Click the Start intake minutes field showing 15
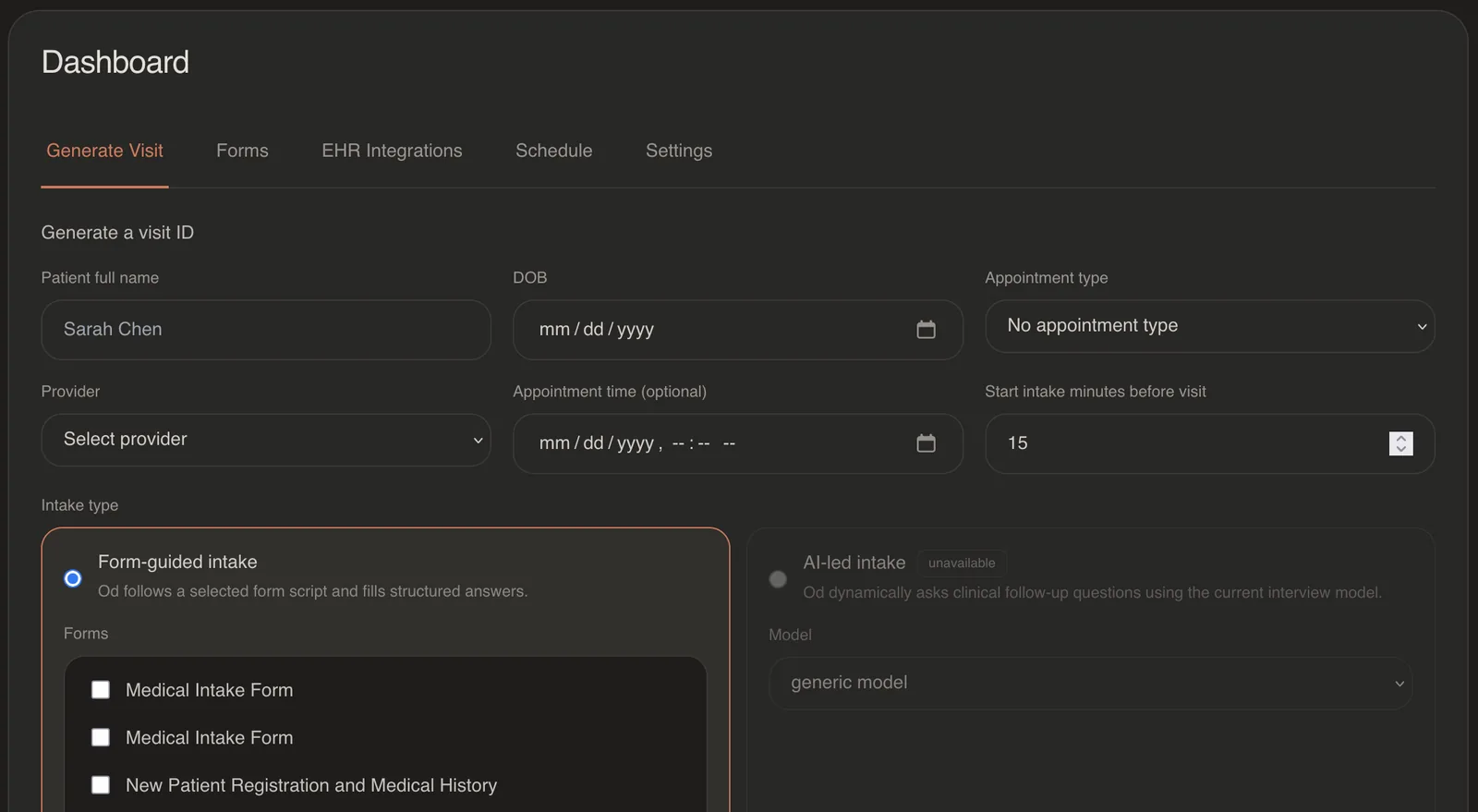Image resolution: width=1478 pixels, height=812 pixels. (x=1209, y=443)
